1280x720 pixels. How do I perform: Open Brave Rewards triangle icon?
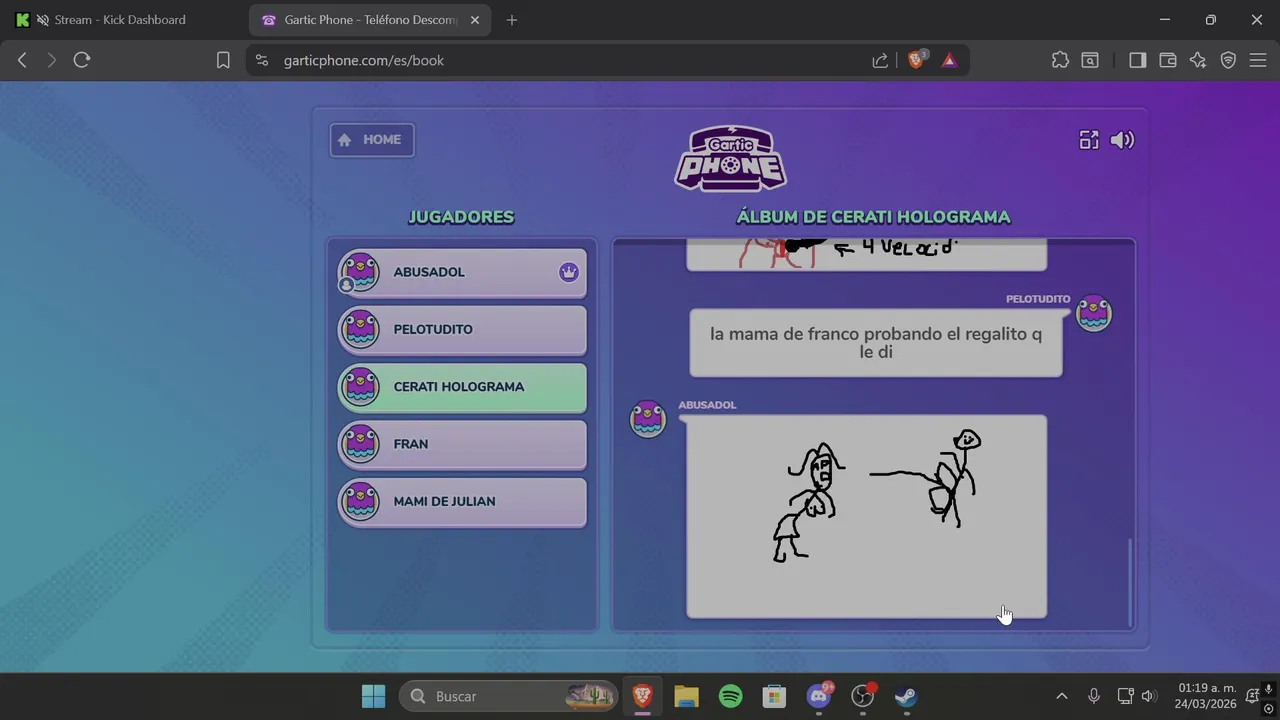tap(949, 60)
